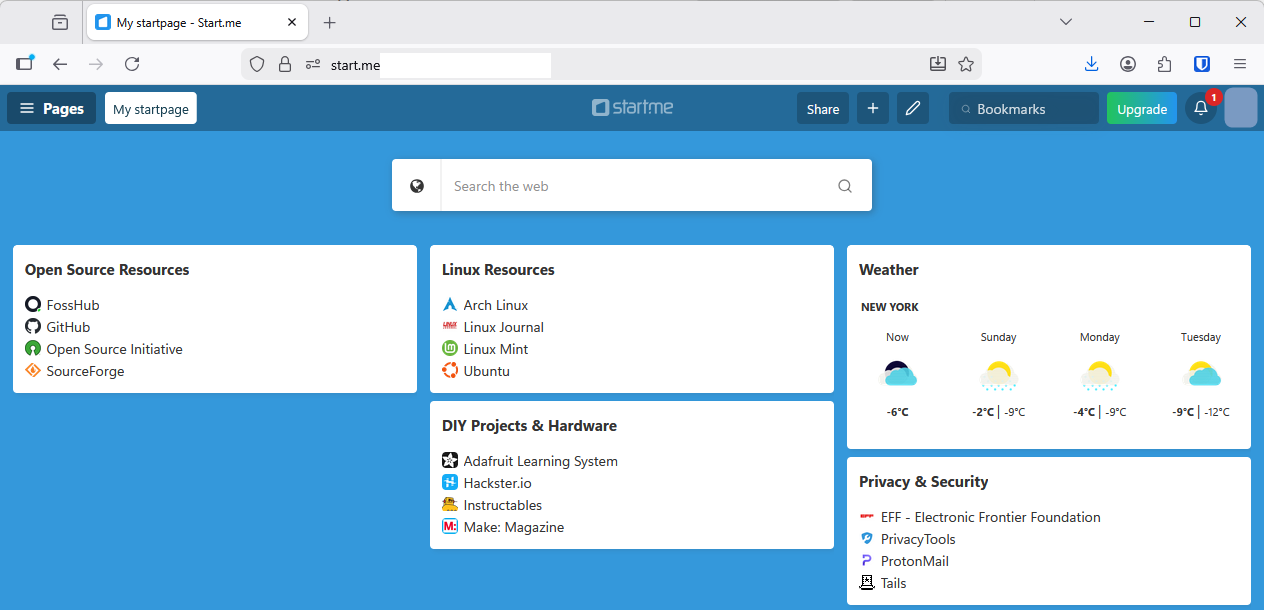This screenshot has width=1264, height=610.
Task: Click the NEW YORK weather location
Action: pyautogui.click(x=890, y=307)
